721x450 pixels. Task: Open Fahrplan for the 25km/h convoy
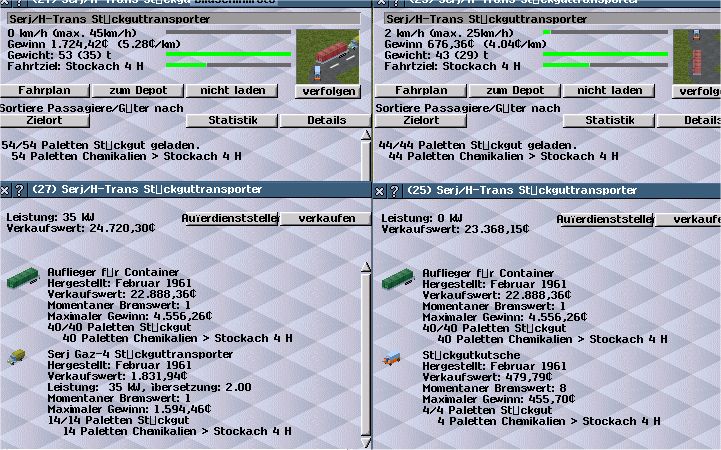(x=421, y=91)
